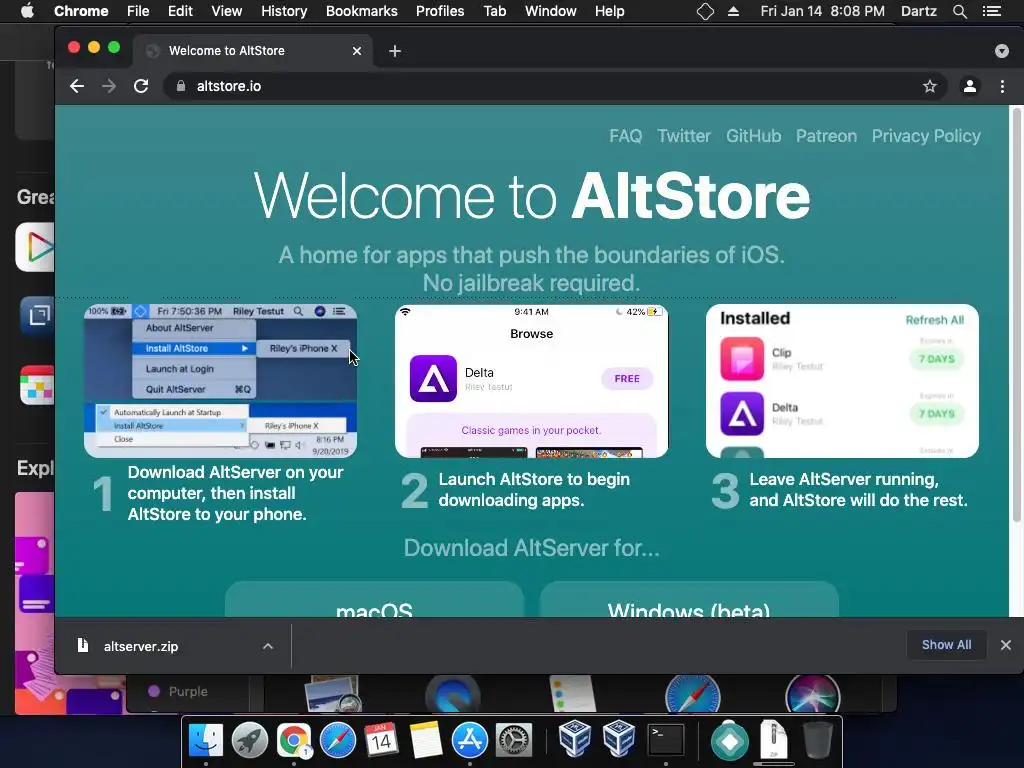Open the Profiles menu
The width and height of the screenshot is (1024, 768).
pyautogui.click(x=440, y=11)
